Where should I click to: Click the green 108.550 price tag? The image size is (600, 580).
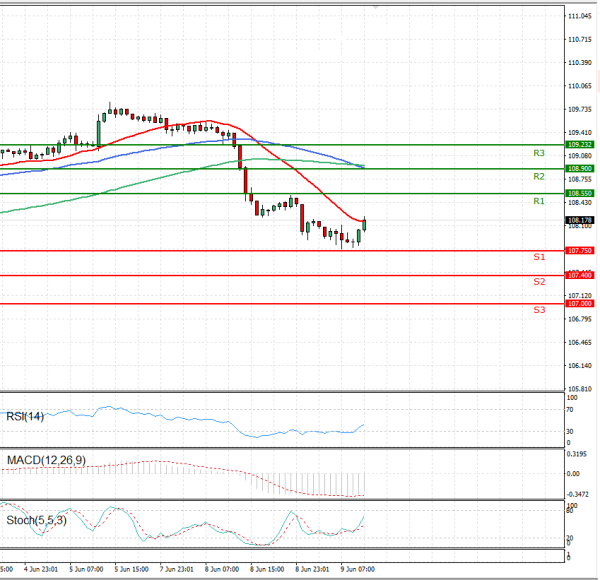(578, 192)
